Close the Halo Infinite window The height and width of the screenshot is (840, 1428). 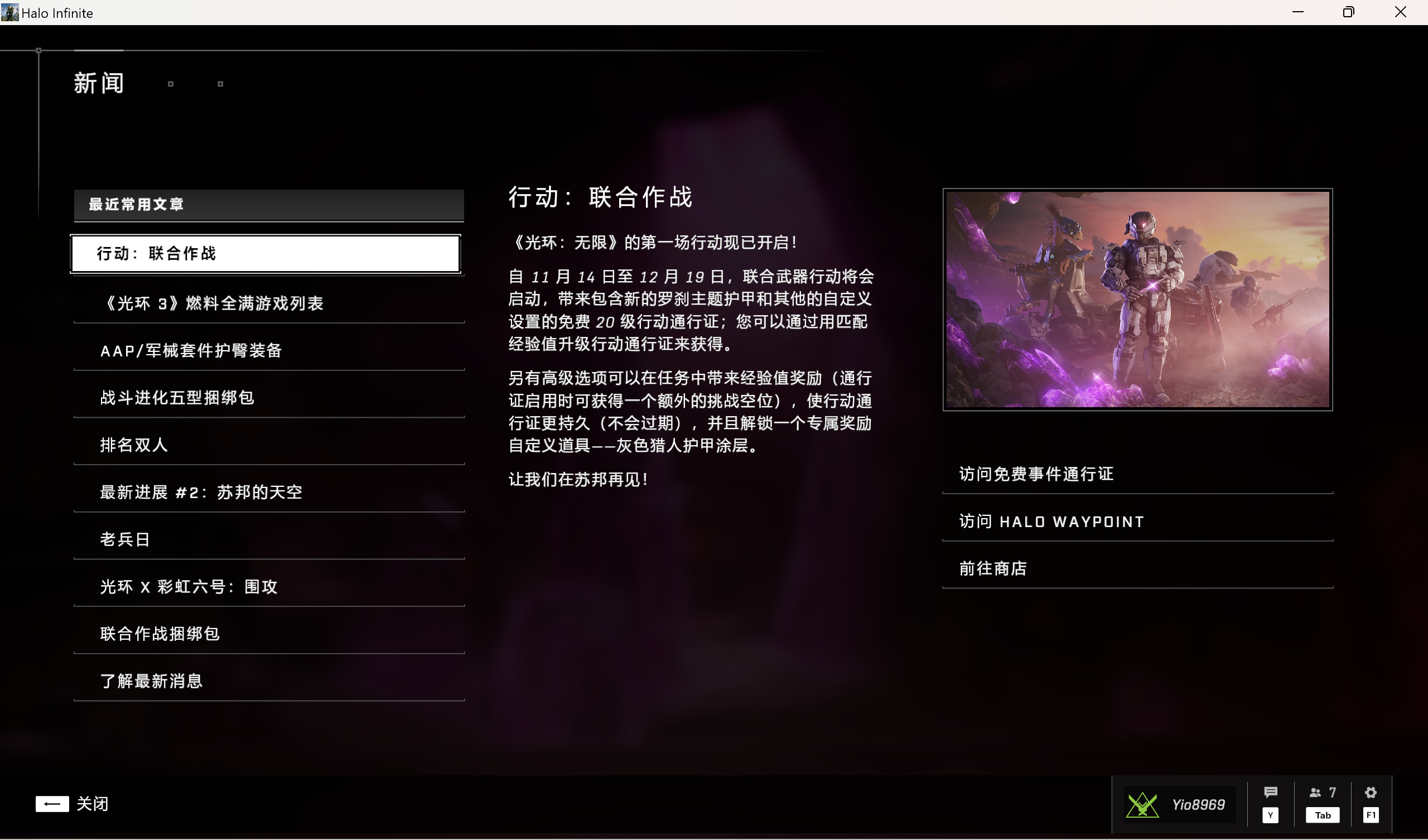click(1400, 12)
